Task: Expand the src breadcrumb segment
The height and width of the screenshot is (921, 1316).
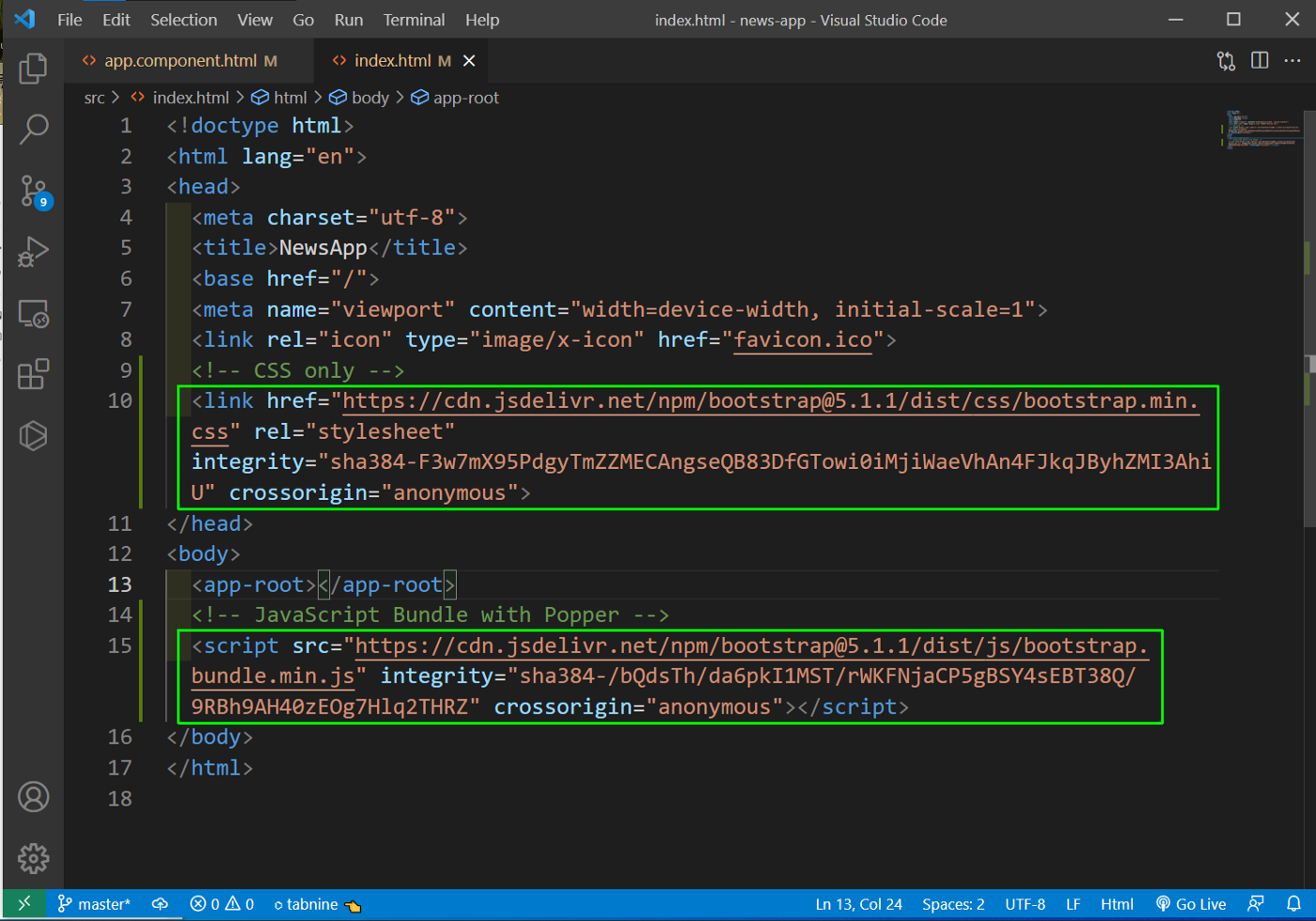Action: 94,98
